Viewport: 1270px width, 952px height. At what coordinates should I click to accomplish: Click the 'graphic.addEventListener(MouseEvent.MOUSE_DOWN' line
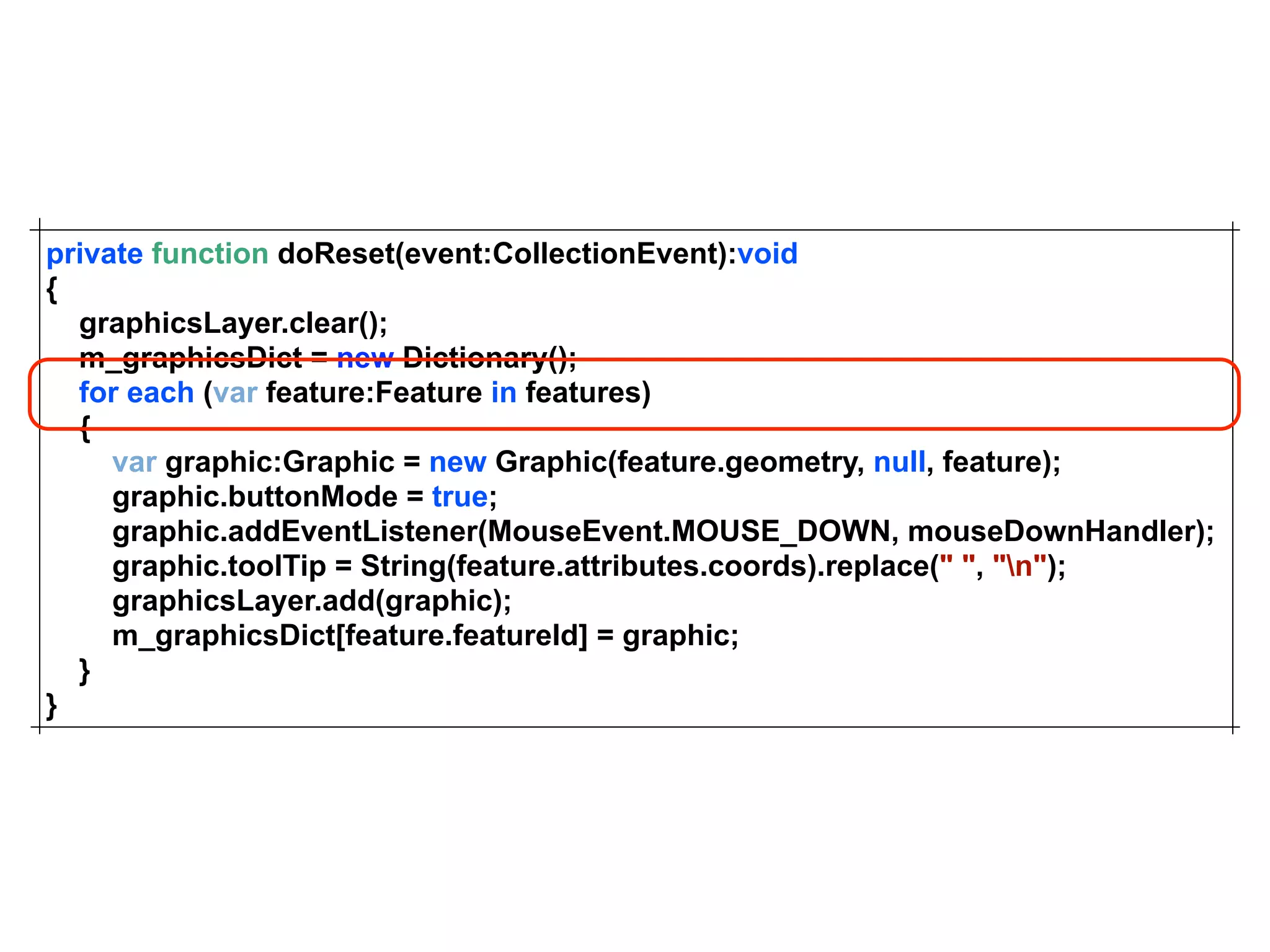tap(664, 532)
